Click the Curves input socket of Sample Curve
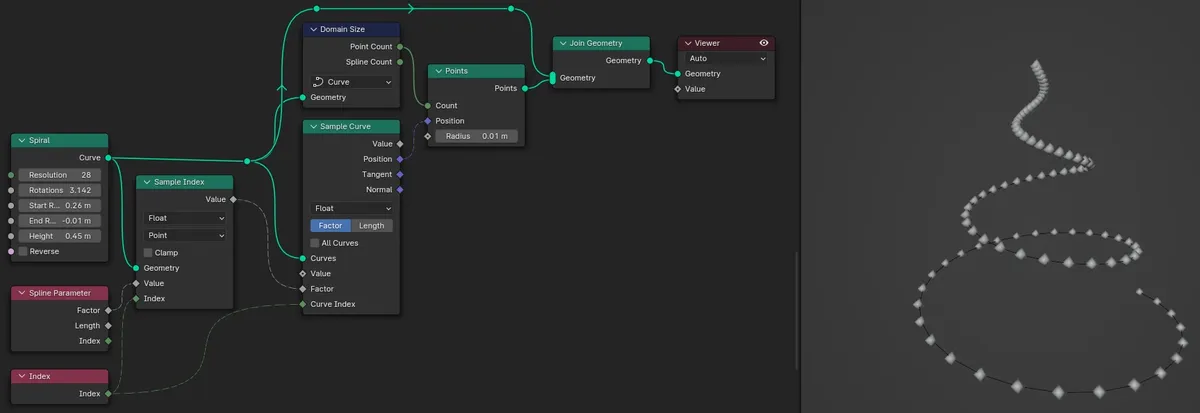 click(303, 258)
